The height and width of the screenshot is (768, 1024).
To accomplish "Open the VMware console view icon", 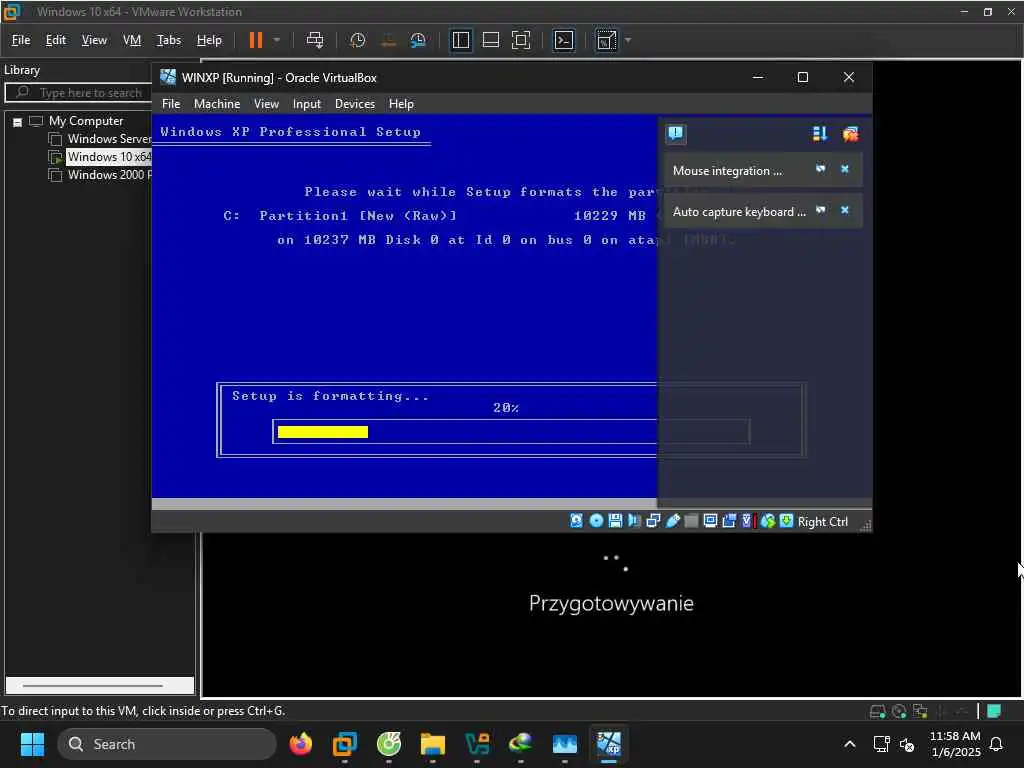I will point(564,40).
